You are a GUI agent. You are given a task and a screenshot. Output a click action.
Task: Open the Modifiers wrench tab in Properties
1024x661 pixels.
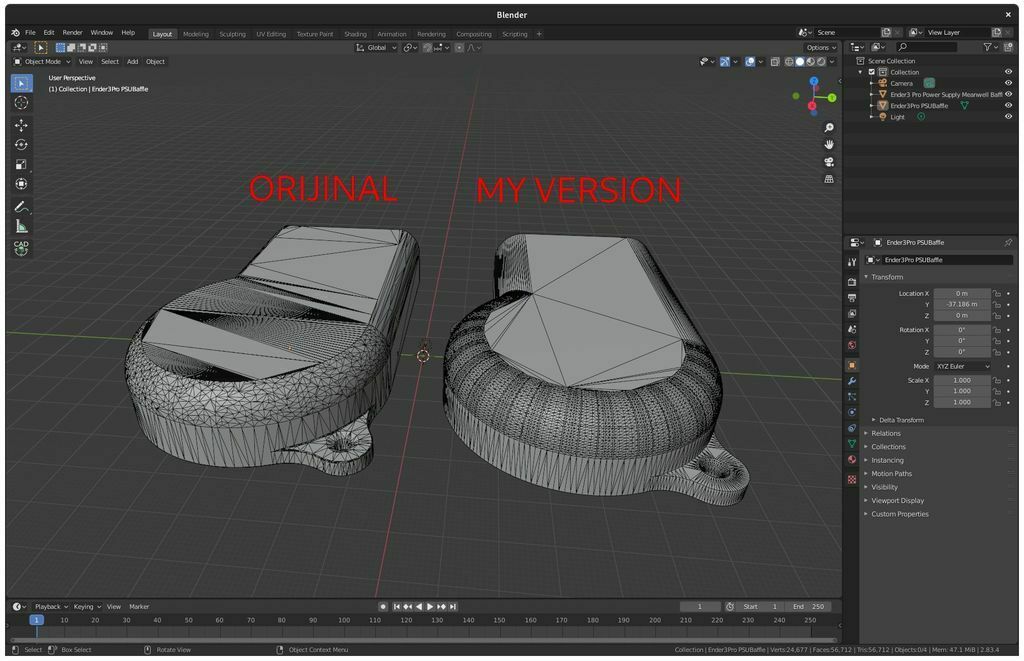tap(852, 381)
